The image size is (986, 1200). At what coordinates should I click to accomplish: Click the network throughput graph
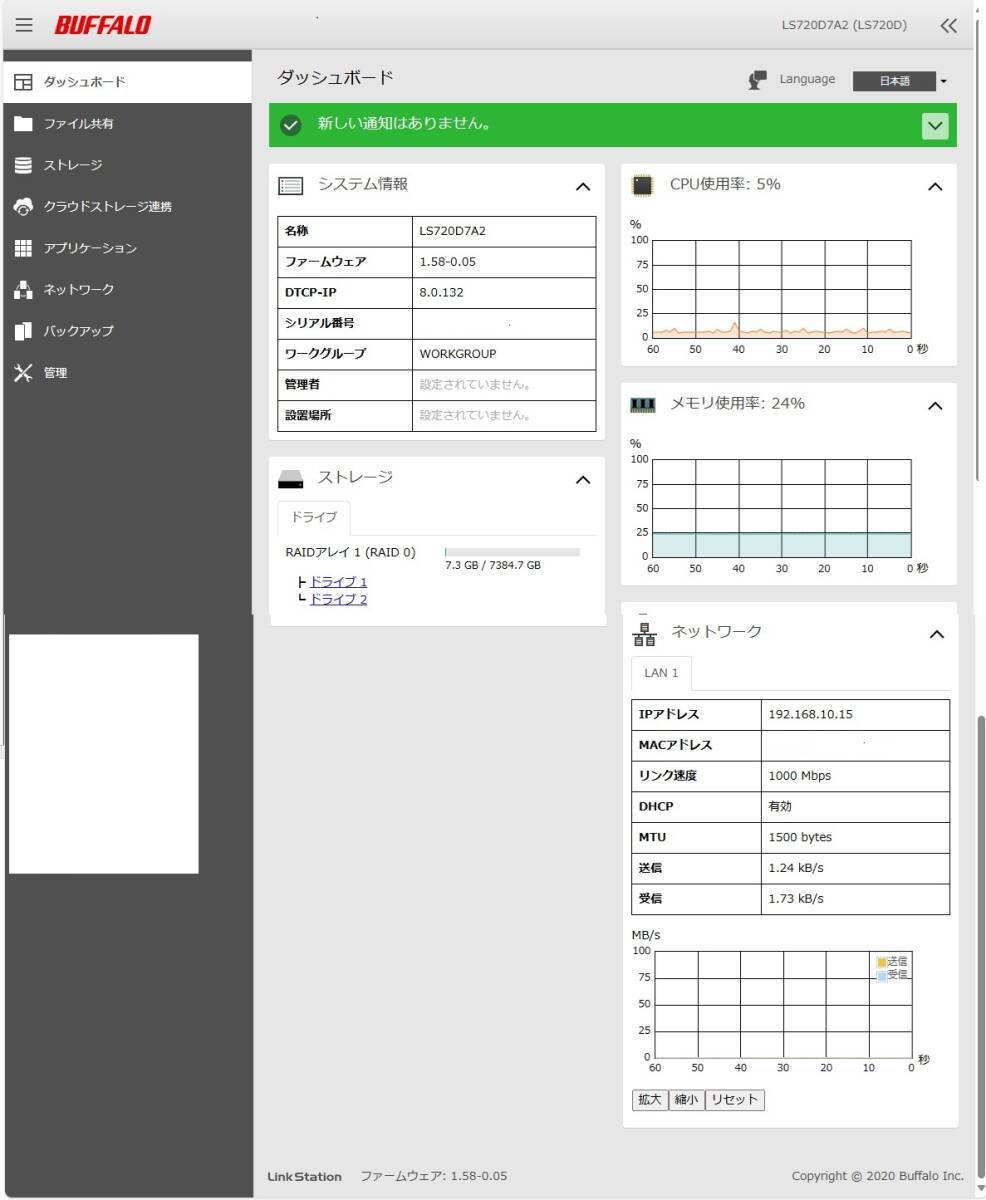point(783,1004)
